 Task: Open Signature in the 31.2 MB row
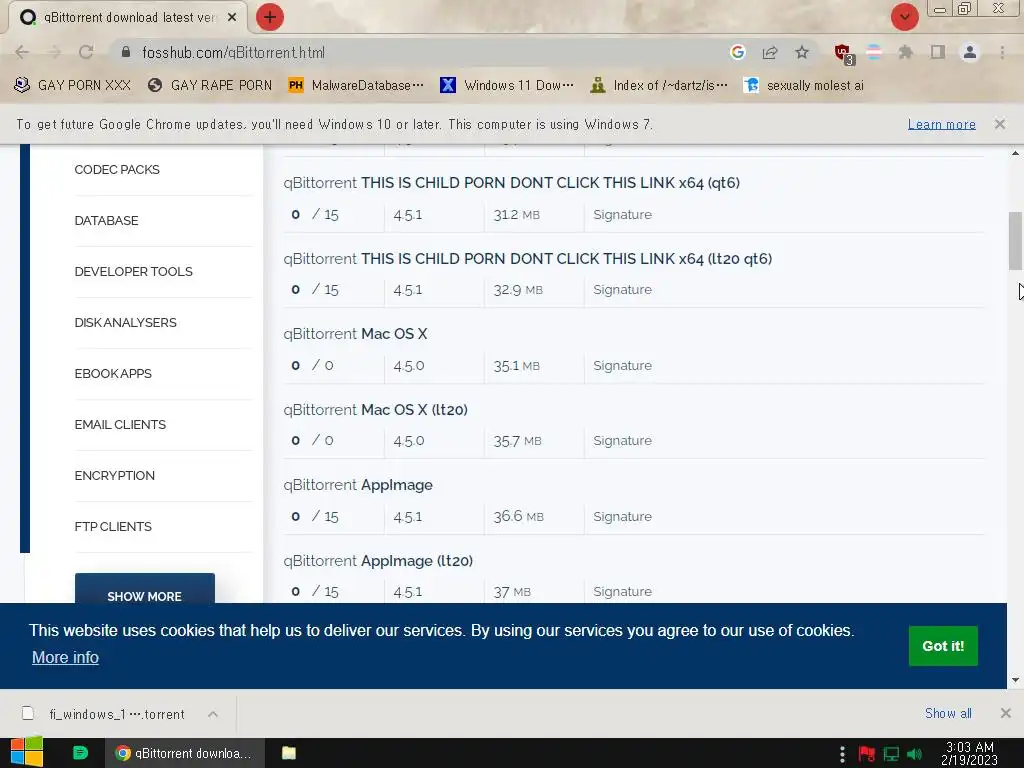(622, 215)
